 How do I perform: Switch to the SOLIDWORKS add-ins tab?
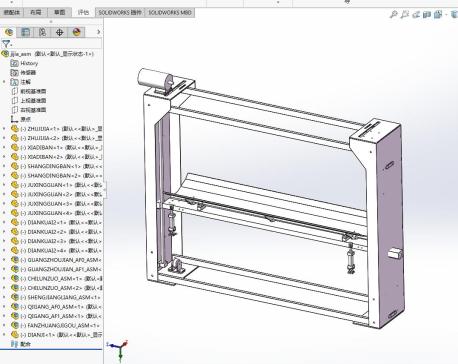tap(120, 13)
